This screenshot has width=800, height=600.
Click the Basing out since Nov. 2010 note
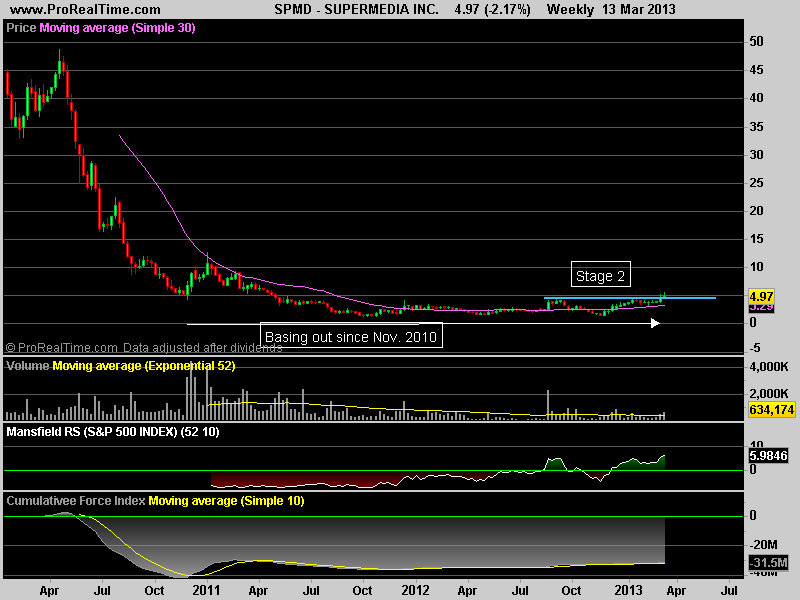point(351,337)
